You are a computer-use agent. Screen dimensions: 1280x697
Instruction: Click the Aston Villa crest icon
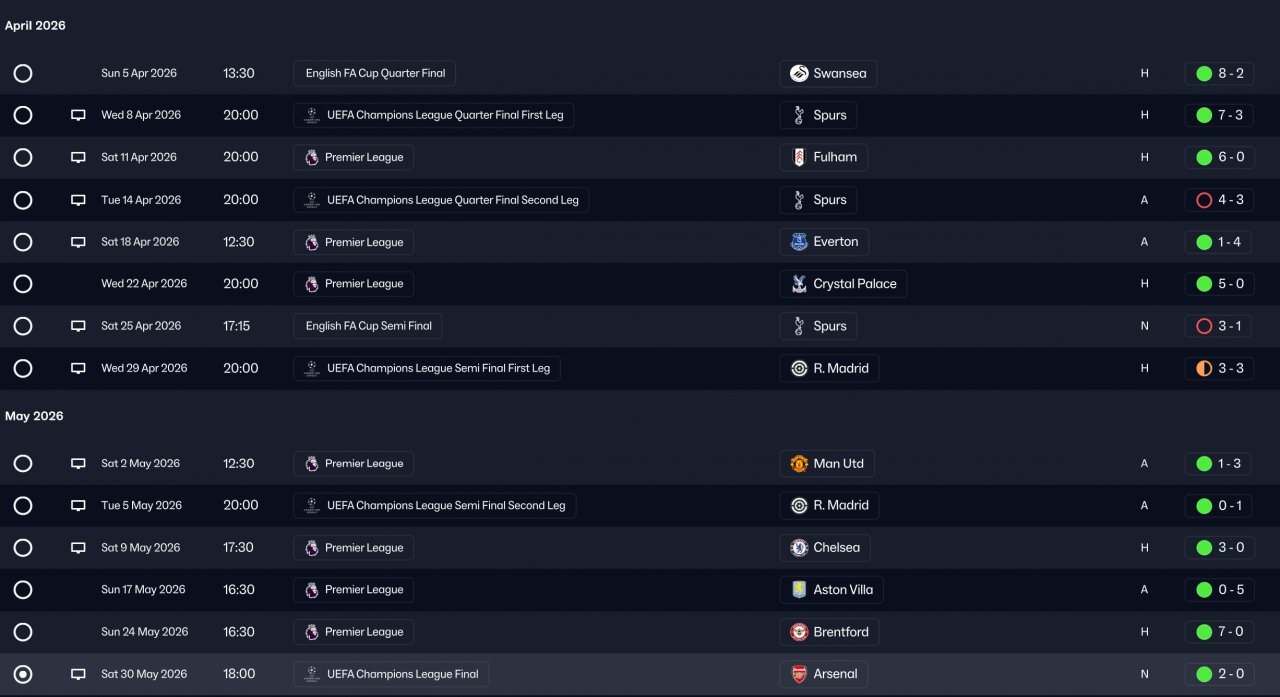pos(799,590)
